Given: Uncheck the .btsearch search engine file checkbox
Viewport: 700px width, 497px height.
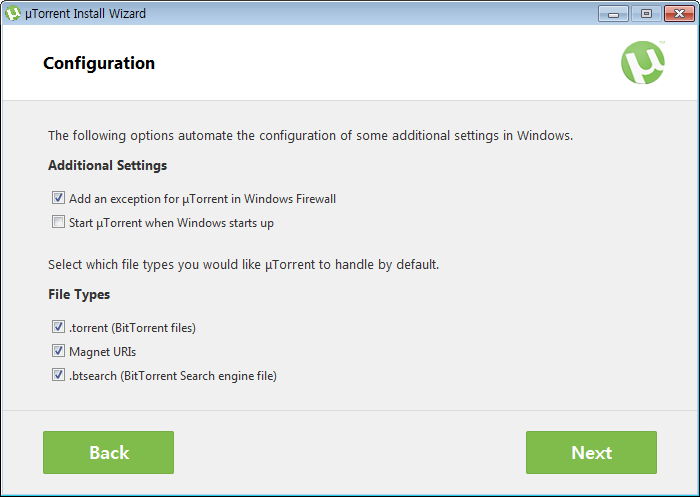Looking at the screenshot, I should pos(58,375).
